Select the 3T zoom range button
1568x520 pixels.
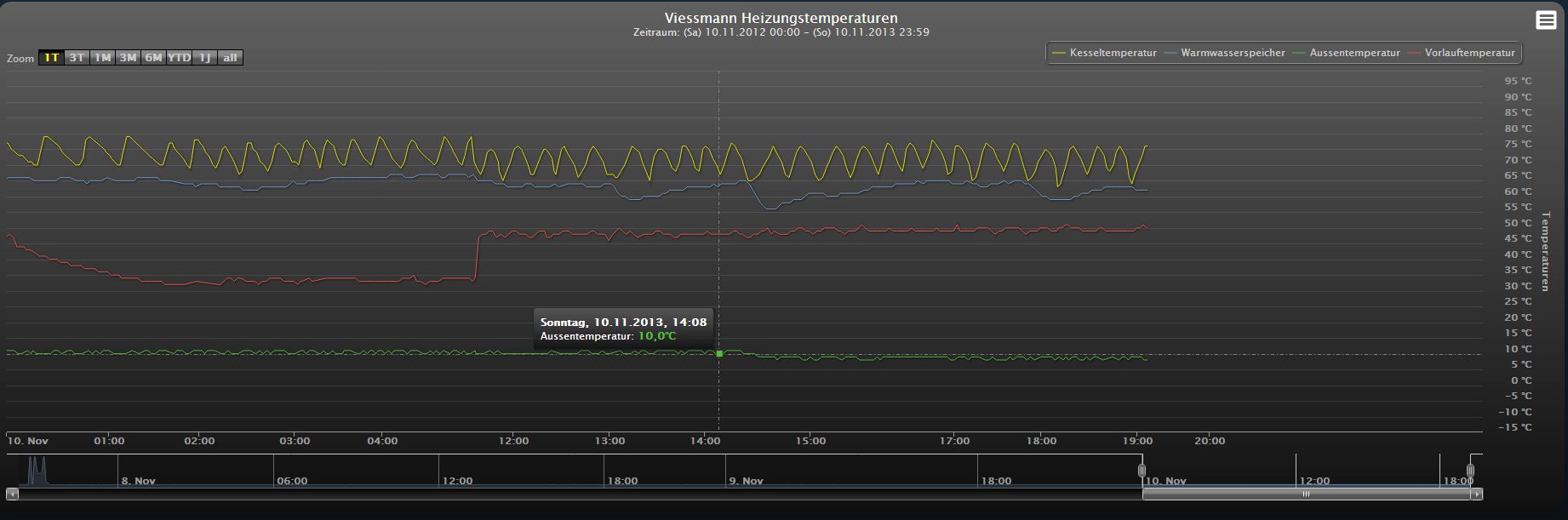pyautogui.click(x=77, y=57)
